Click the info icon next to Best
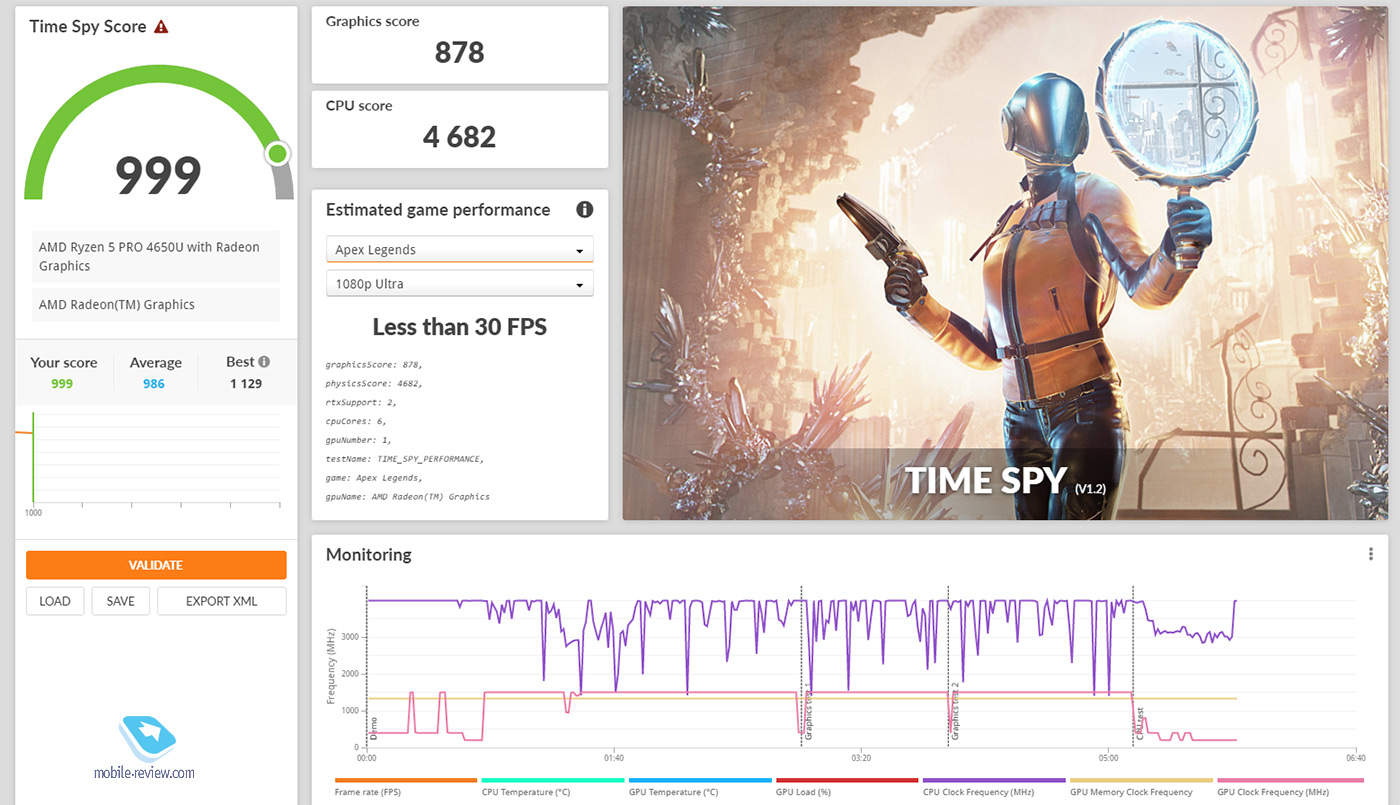 [264, 362]
